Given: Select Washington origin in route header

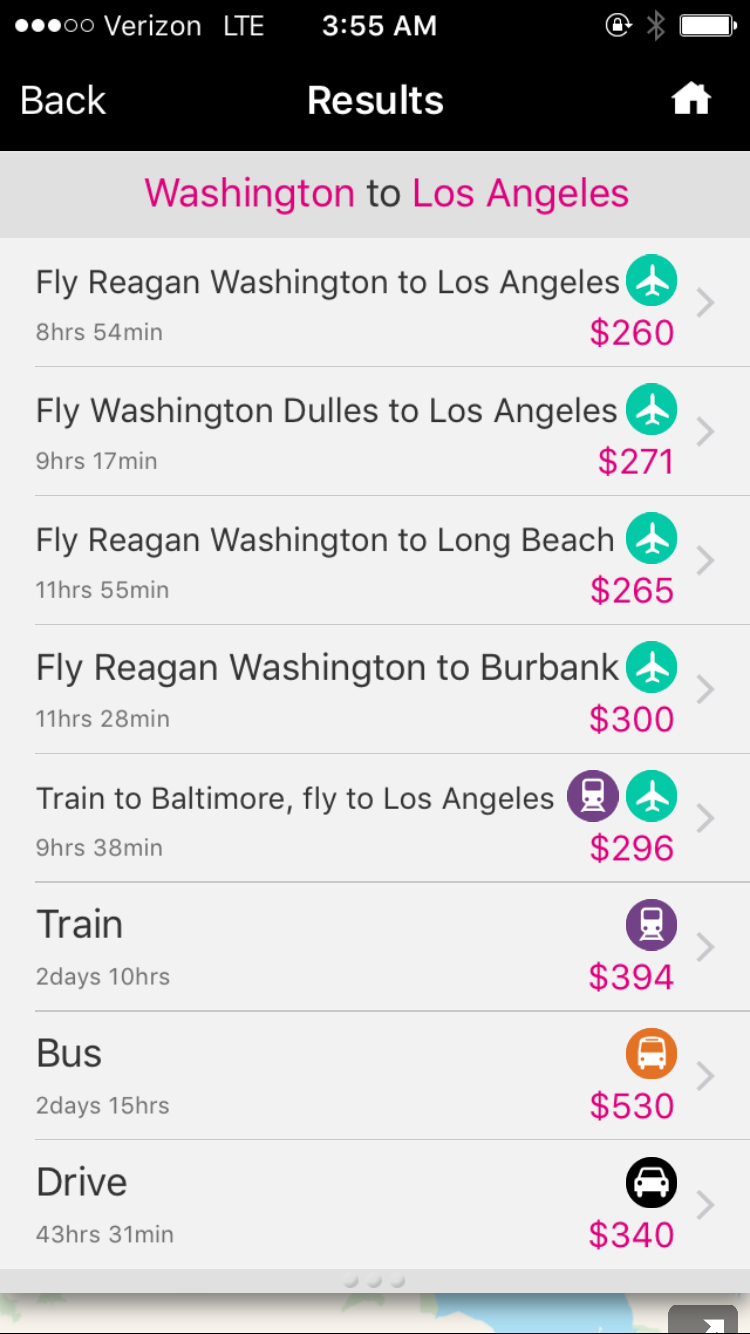Looking at the screenshot, I should click(x=250, y=193).
